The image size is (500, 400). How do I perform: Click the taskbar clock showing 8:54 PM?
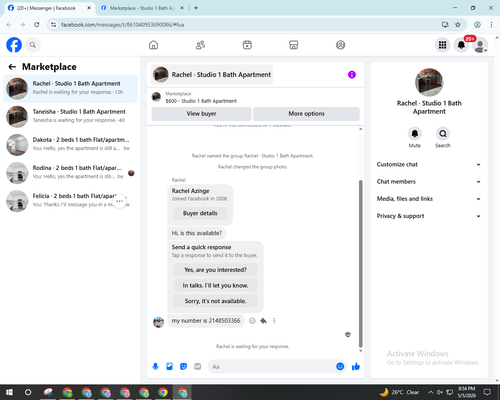coord(466,392)
